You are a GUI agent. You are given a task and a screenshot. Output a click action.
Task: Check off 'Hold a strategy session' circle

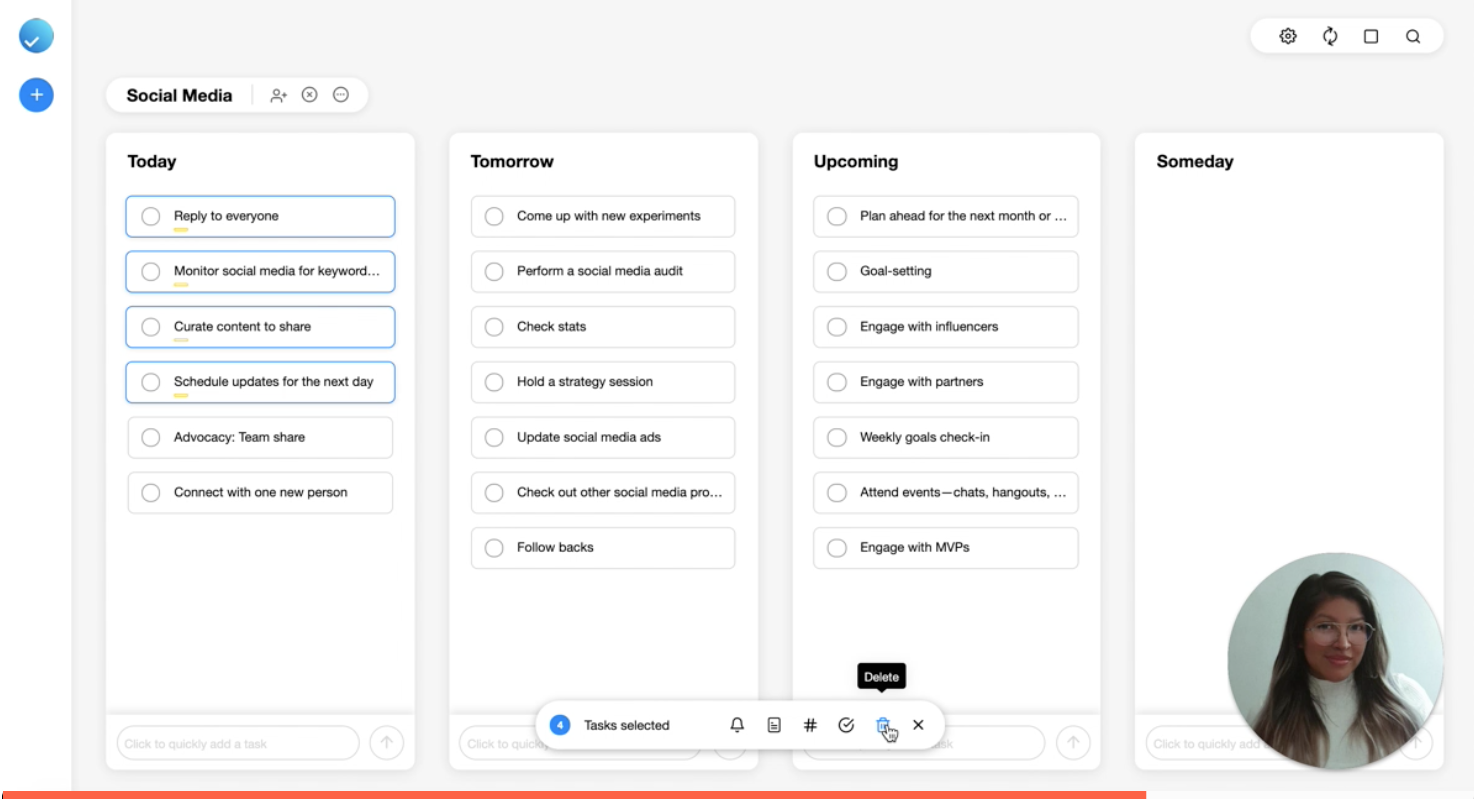pyautogui.click(x=494, y=382)
